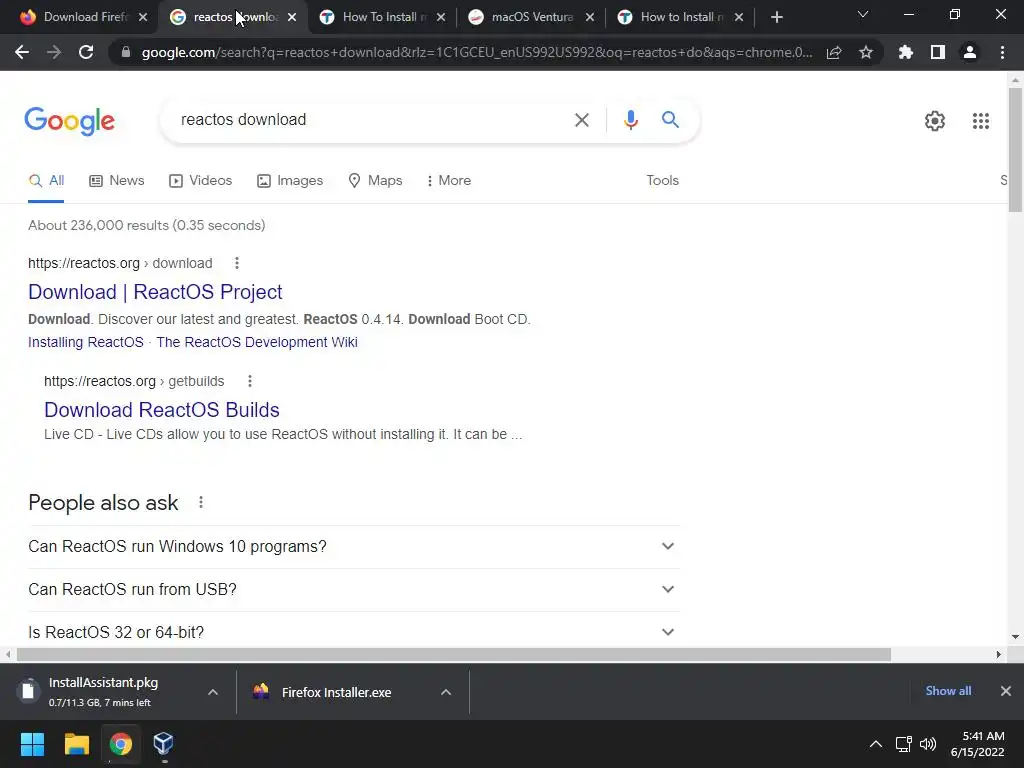Open search Tools
This screenshot has height=768, width=1024.
tap(662, 181)
